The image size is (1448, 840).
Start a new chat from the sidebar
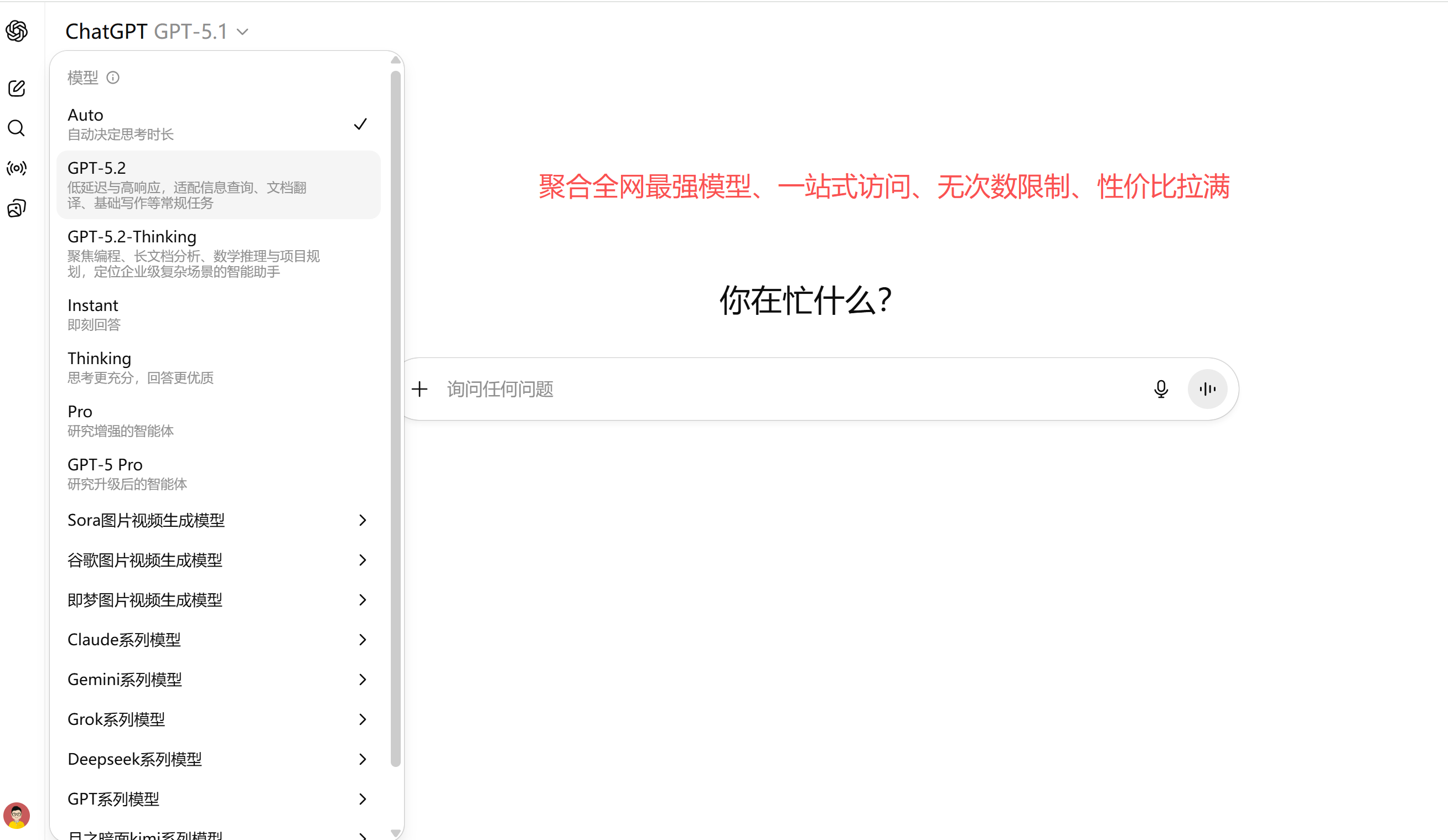[x=17, y=88]
